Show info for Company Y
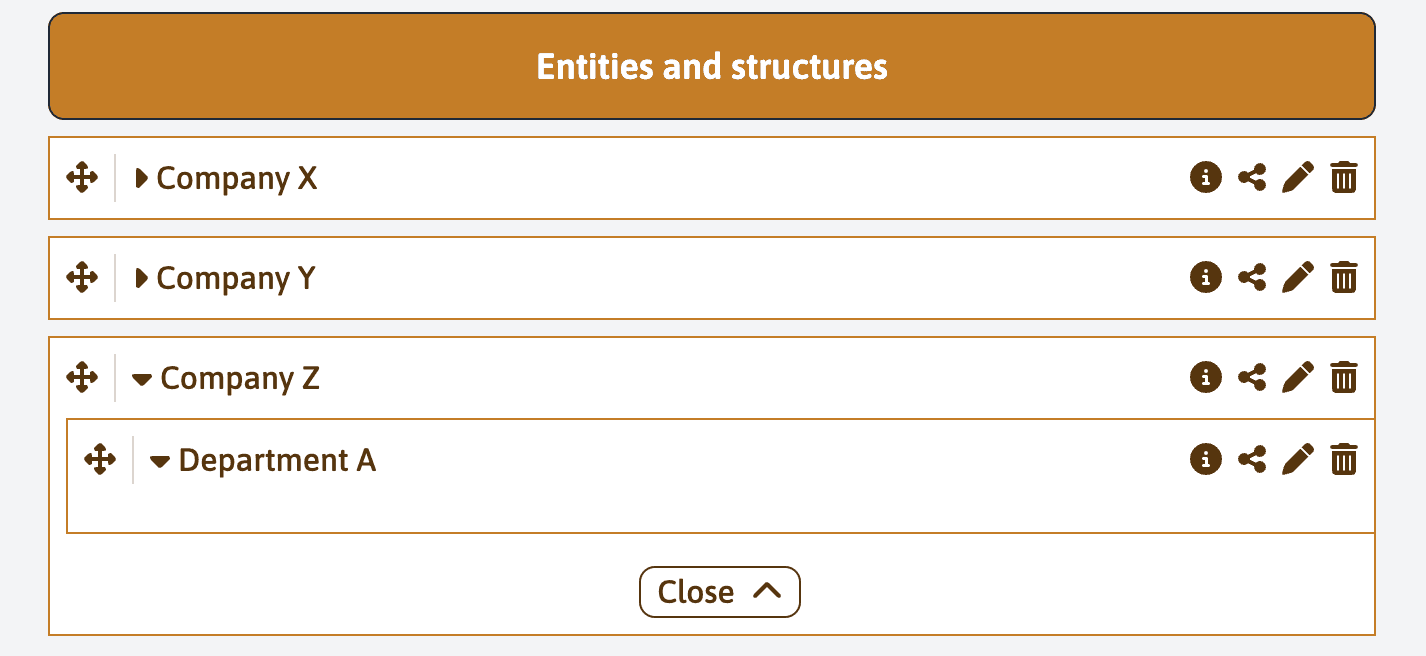The width and height of the screenshot is (1426, 656). click(1206, 277)
